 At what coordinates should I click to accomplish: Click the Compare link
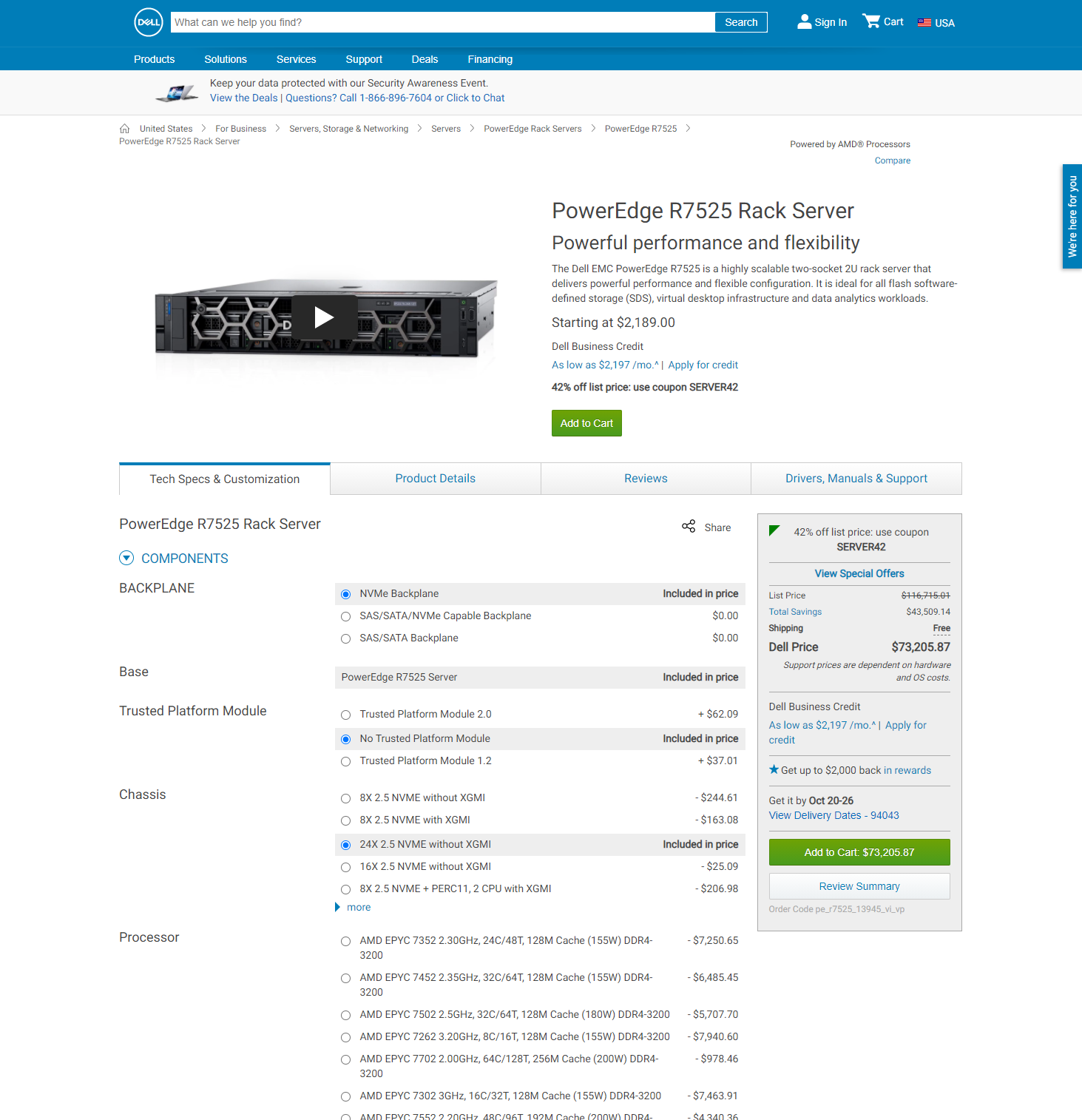(x=893, y=161)
